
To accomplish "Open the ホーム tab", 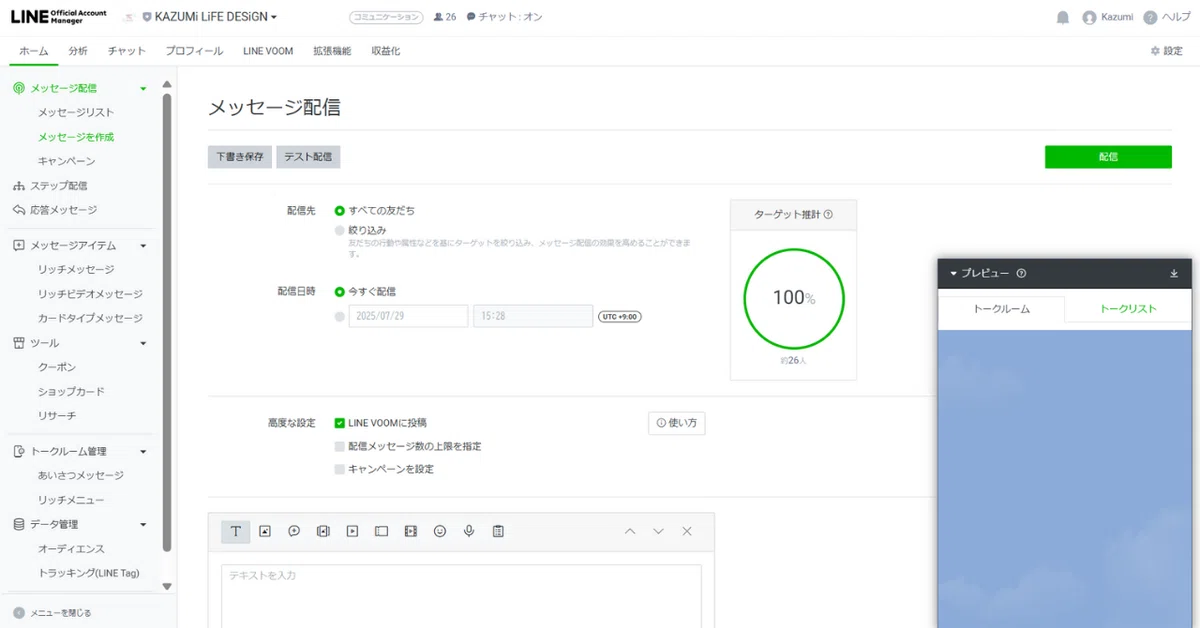I will tap(34, 51).
